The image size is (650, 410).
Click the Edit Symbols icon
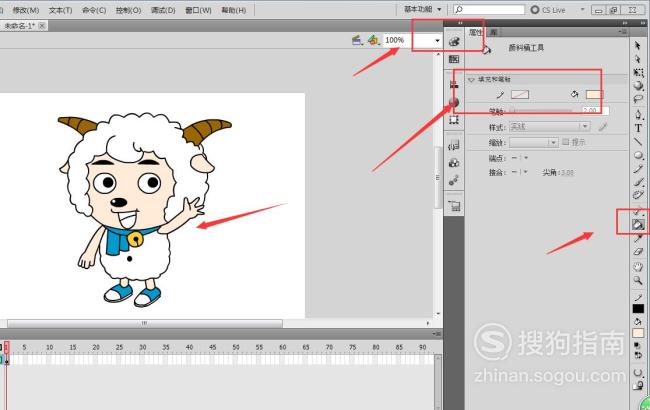click(x=374, y=40)
